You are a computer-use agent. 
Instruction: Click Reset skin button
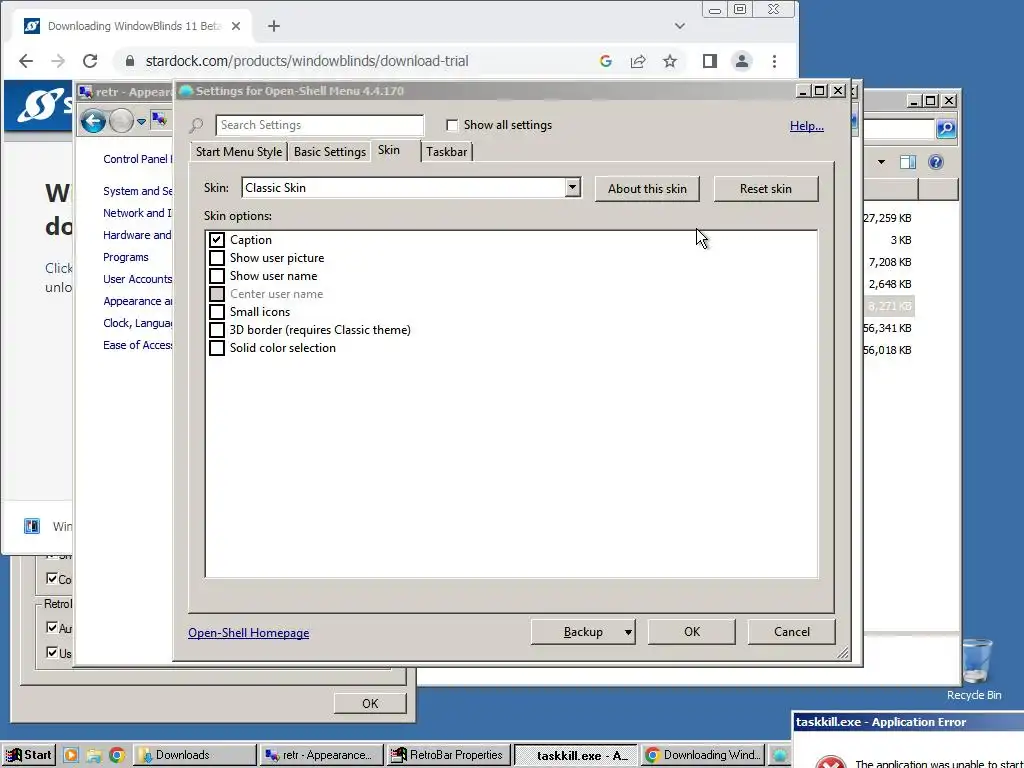[x=765, y=189]
